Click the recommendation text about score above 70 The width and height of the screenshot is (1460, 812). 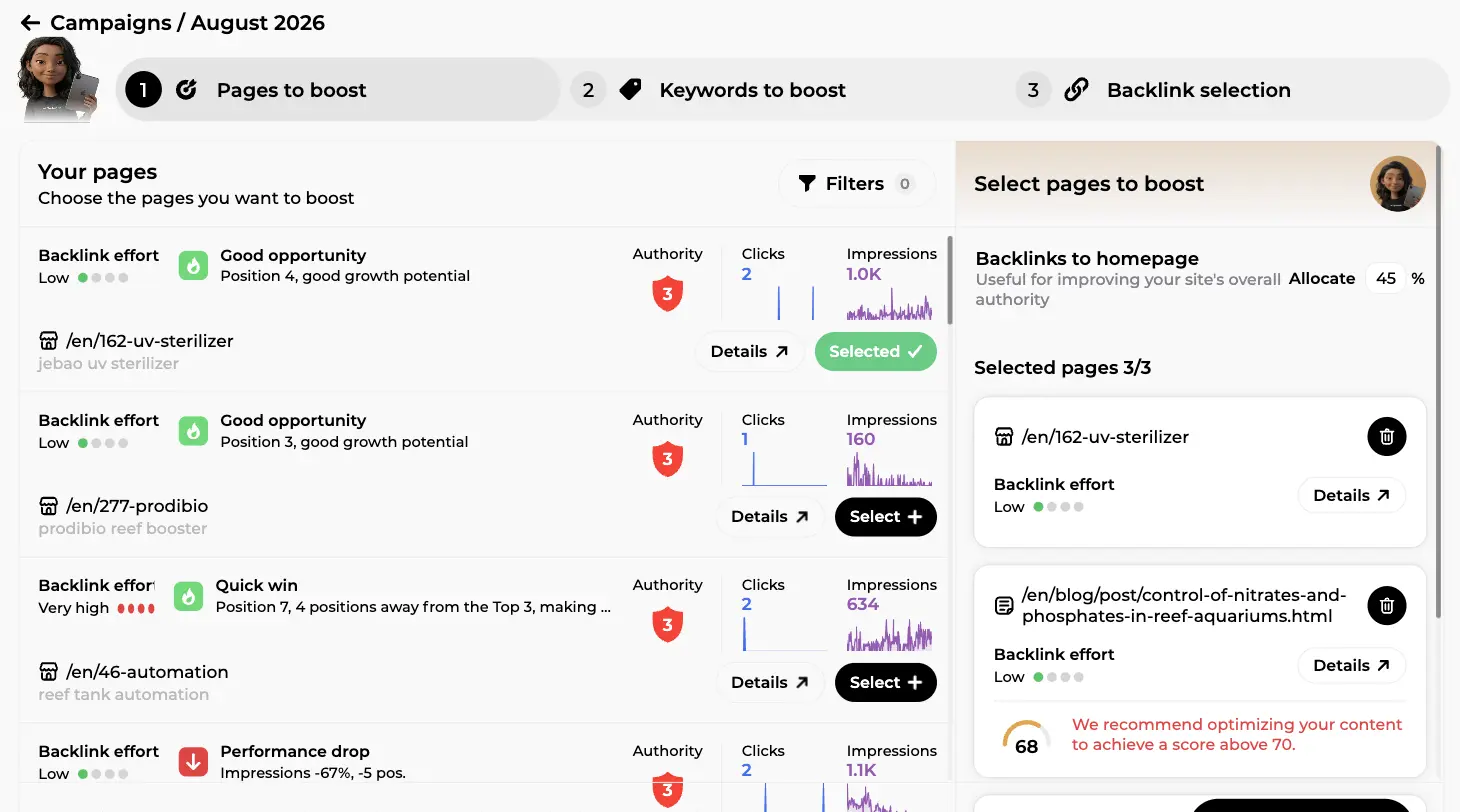pyautogui.click(x=1237, y=734)
